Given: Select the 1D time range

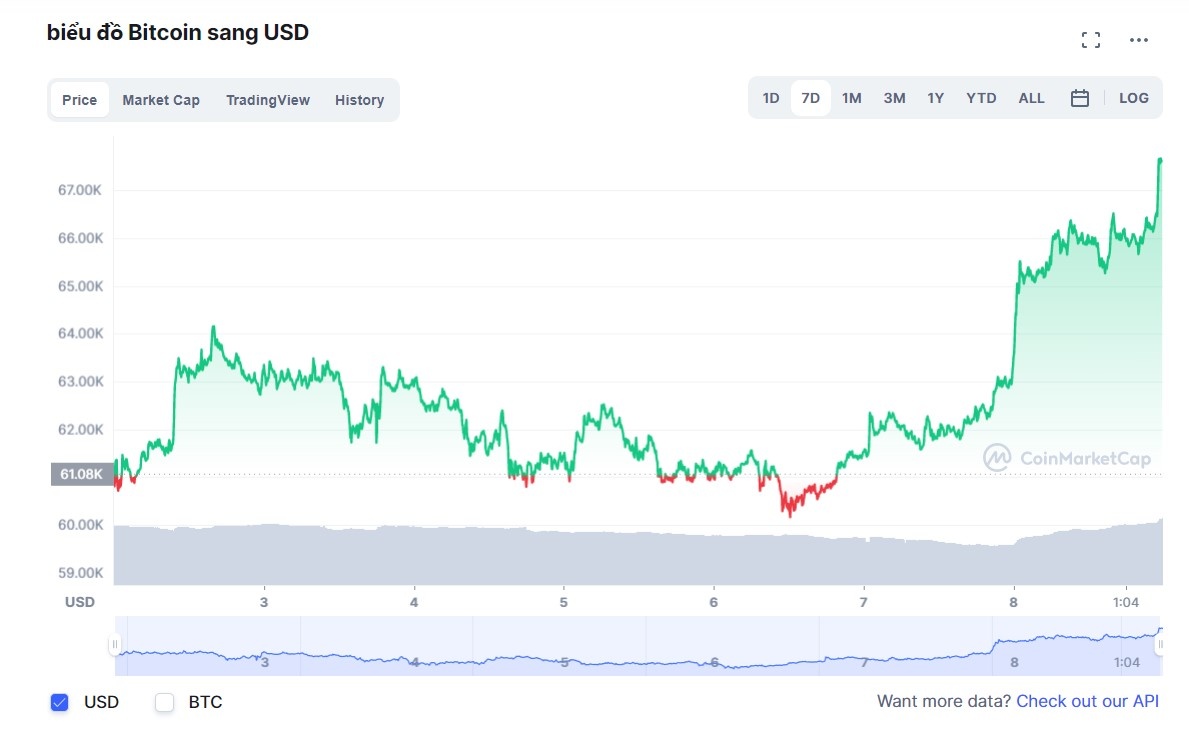Looking at the screenshot, I should [x=770, y=97].
